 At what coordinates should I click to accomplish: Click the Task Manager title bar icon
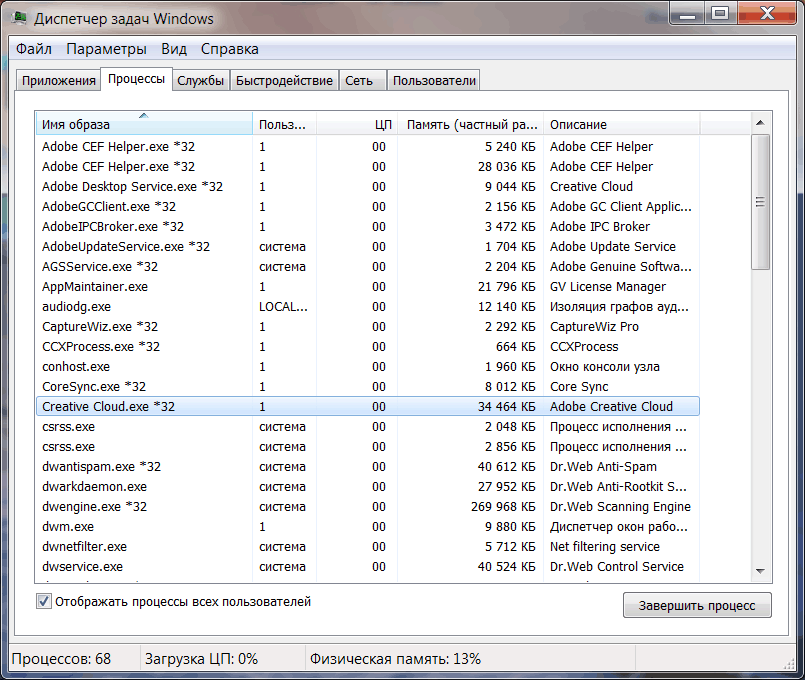(x=20, y=18)
